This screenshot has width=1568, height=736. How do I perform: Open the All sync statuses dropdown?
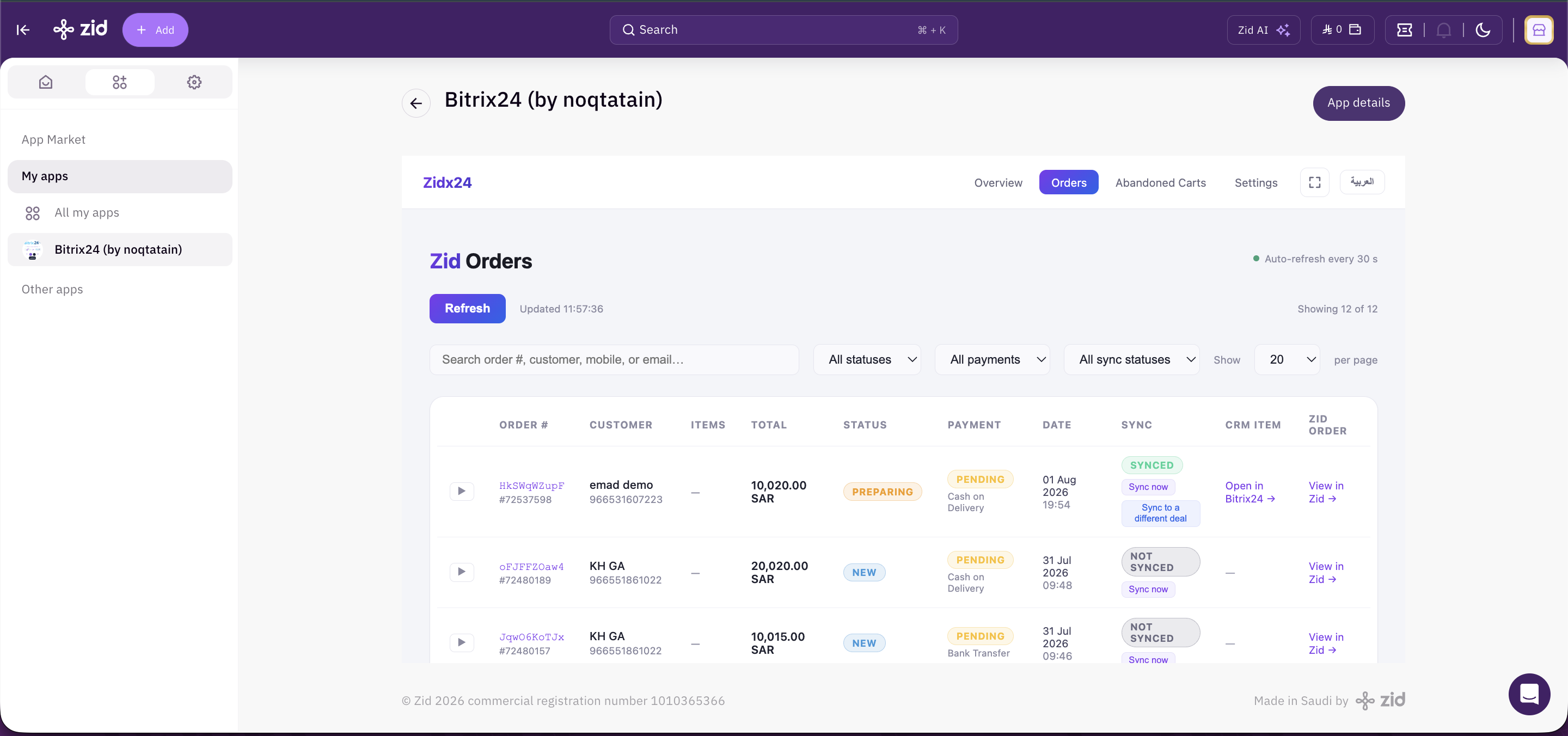click(x=1131, y=360)
